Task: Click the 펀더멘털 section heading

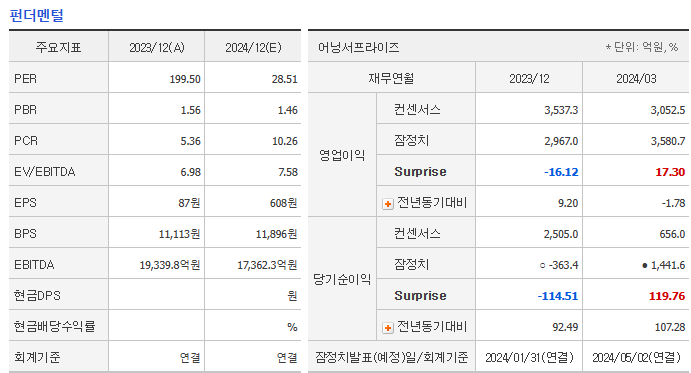Action: tap(37, 15)
